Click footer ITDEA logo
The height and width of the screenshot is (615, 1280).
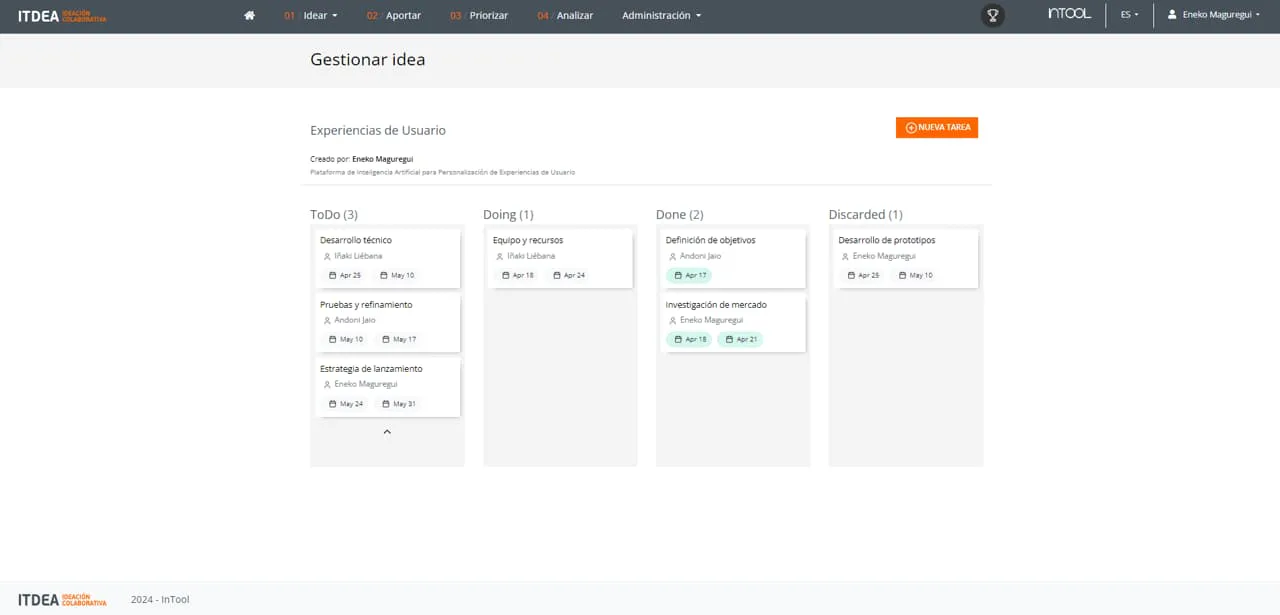pyautogui.click(x=62, y=600)
